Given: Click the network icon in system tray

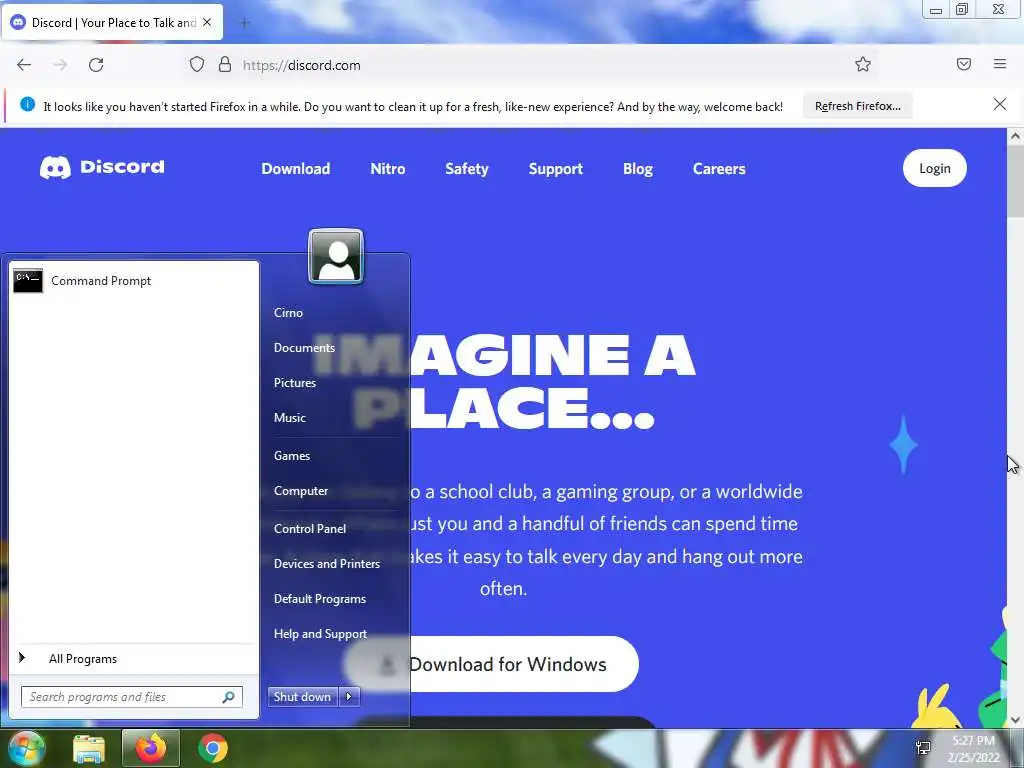Looking at the screenshot, I should (x=923, y=748).
